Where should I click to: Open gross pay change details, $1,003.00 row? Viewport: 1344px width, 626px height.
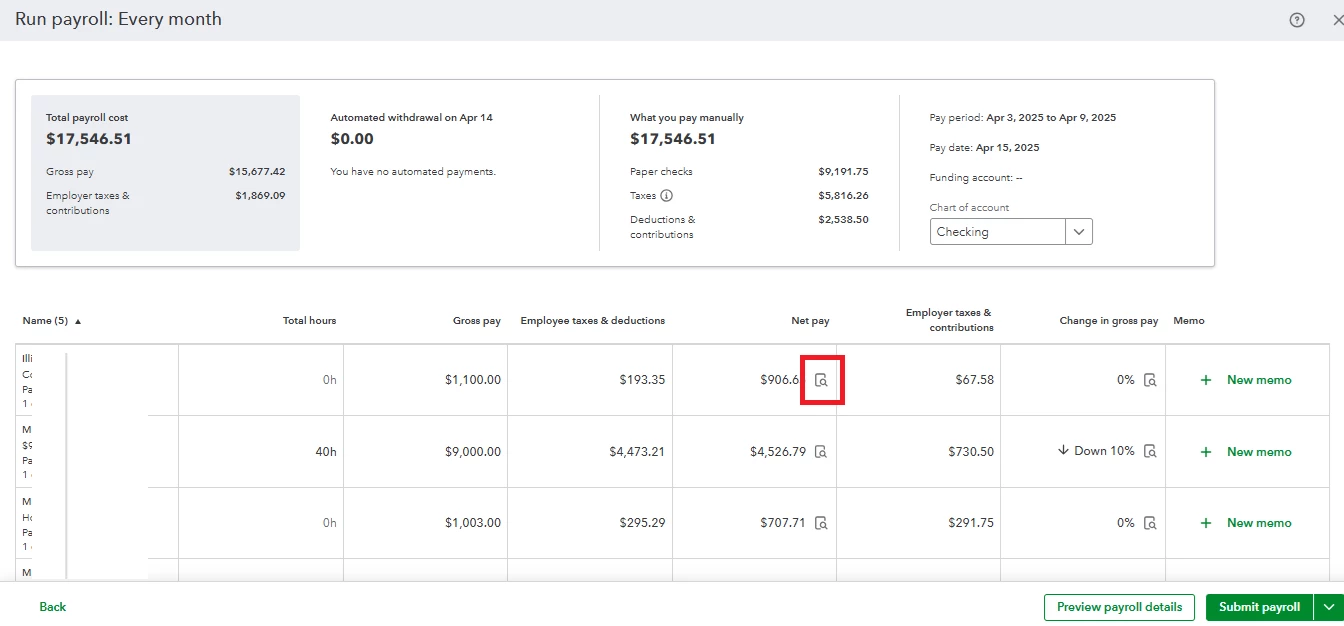coord(1150,523)
